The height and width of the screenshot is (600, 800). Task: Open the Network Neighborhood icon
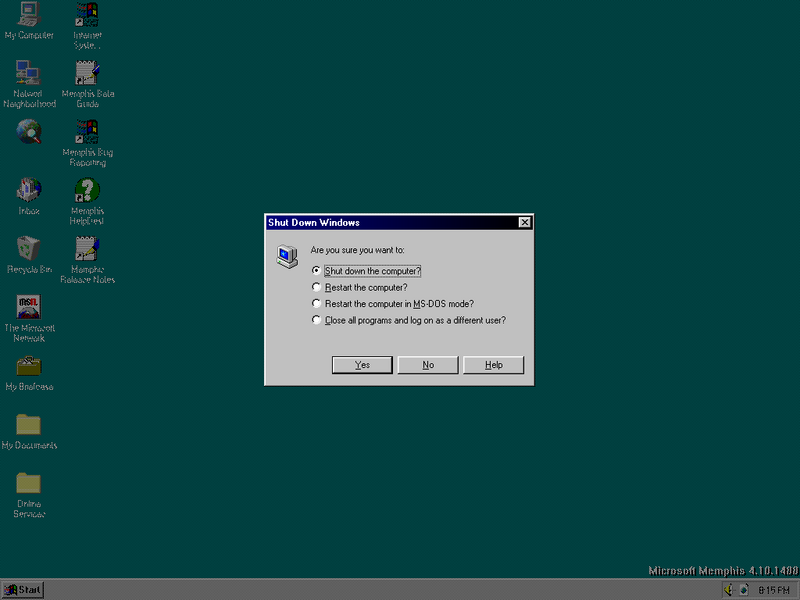(x=28, y=73)
